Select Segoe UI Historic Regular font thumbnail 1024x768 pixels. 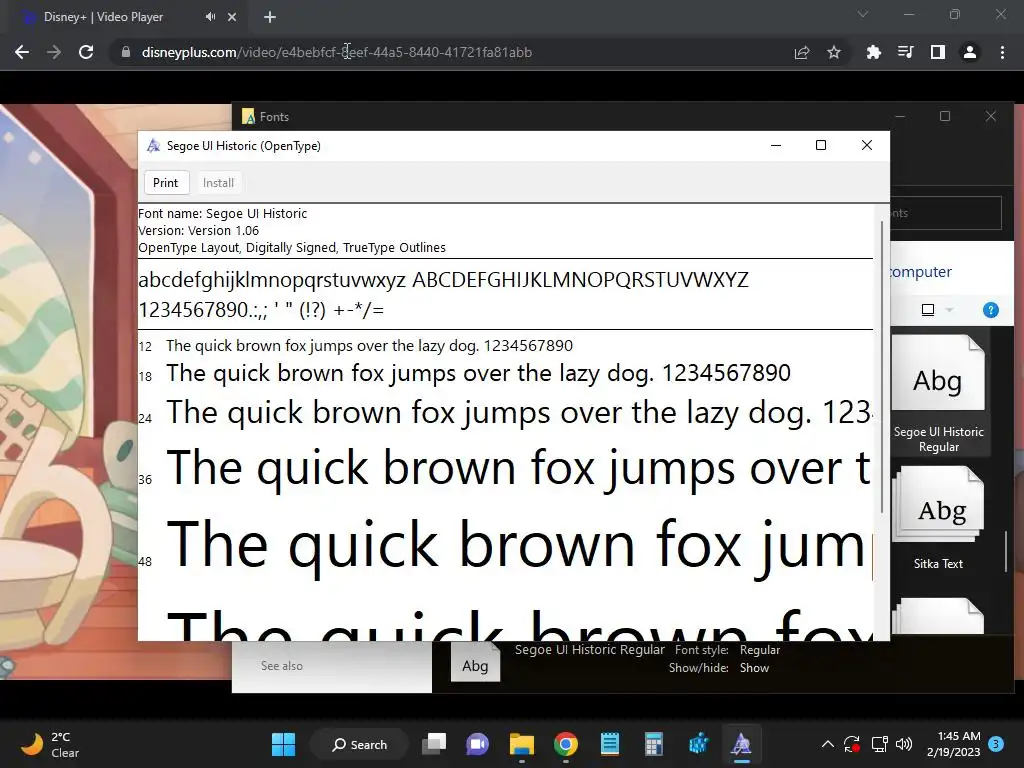pos(938,394)
